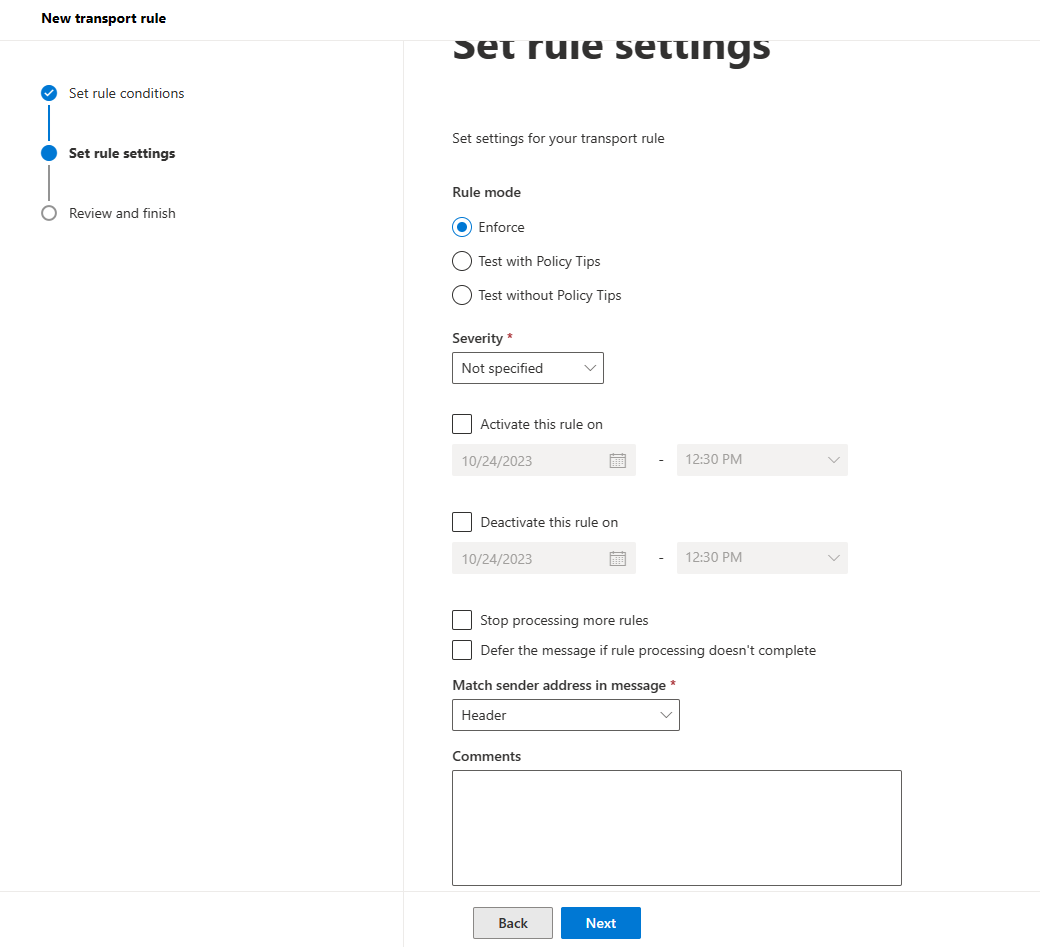Viewport: 1040px width, 947px height.
Task: Open the Severity dropdown
Action: 528,368
